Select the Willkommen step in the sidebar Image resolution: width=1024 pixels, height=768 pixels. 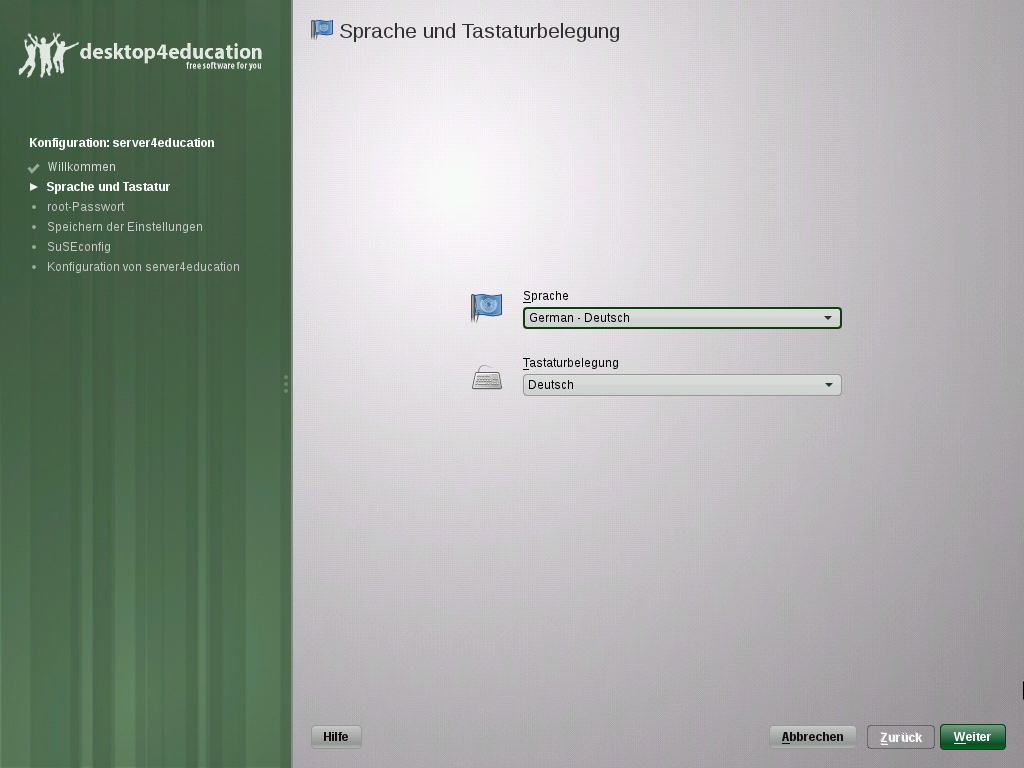coord(81,167)
